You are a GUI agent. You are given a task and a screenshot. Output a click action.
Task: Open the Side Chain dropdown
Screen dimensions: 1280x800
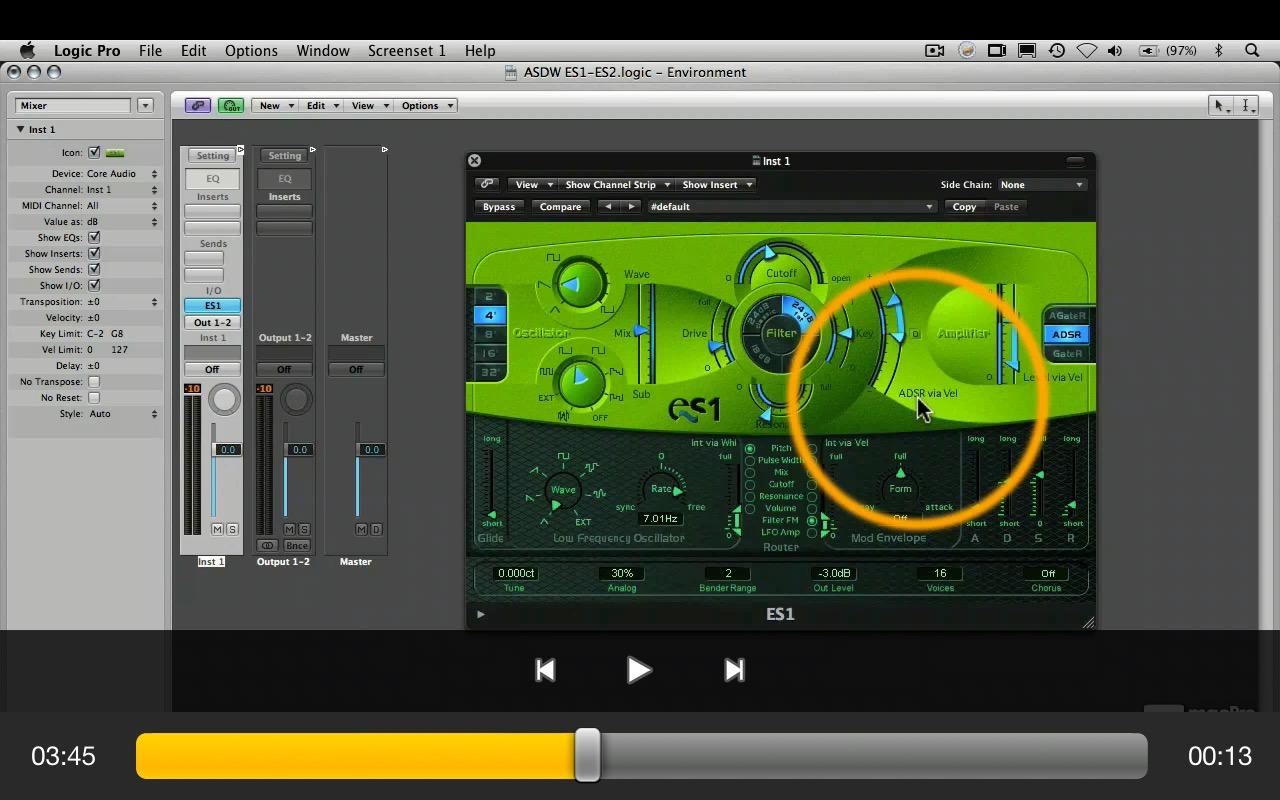[x=1042, y=185]
